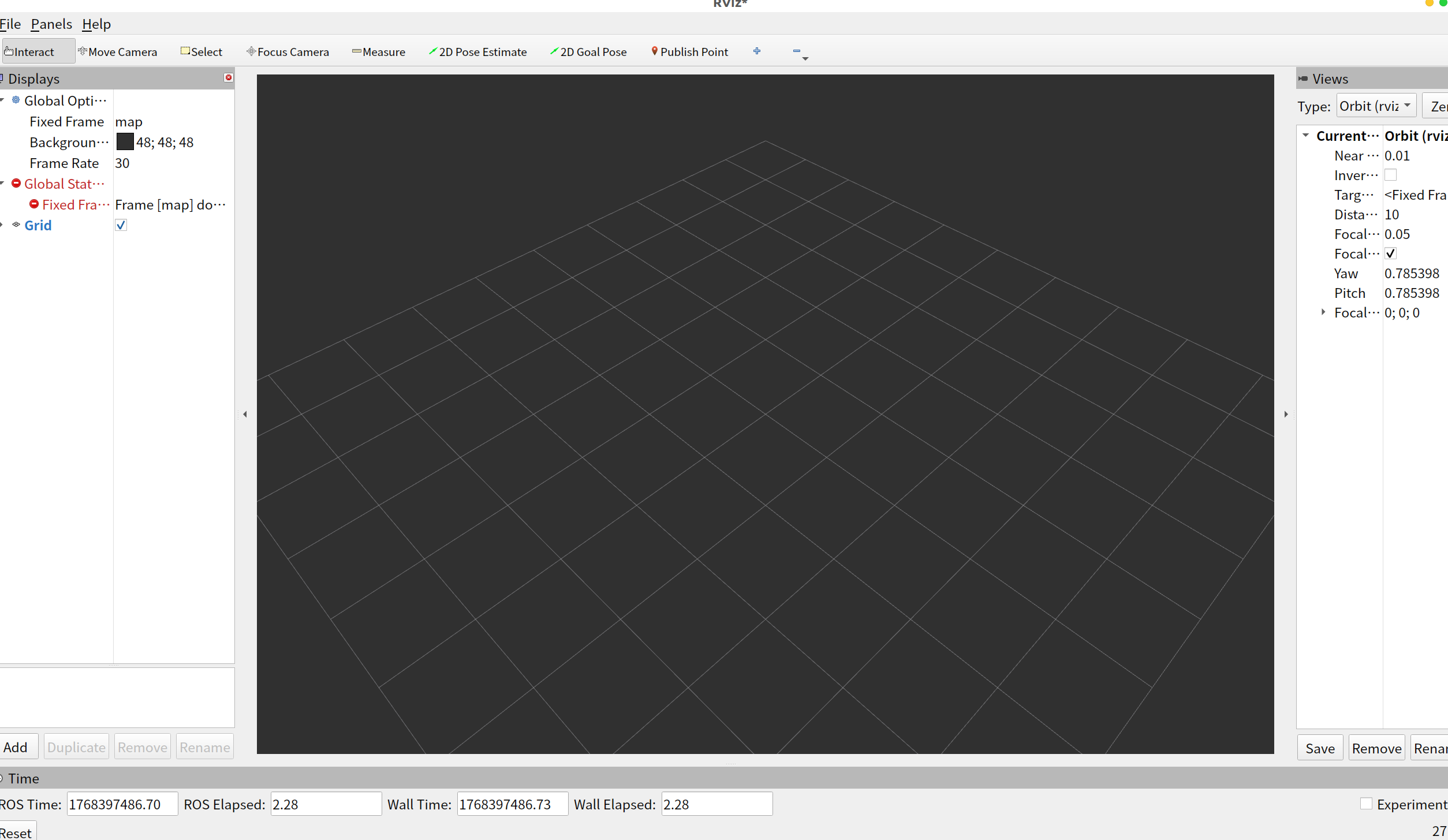1448x840 pixels.
Task: Close the Displays panel
Action: [229, 77]
